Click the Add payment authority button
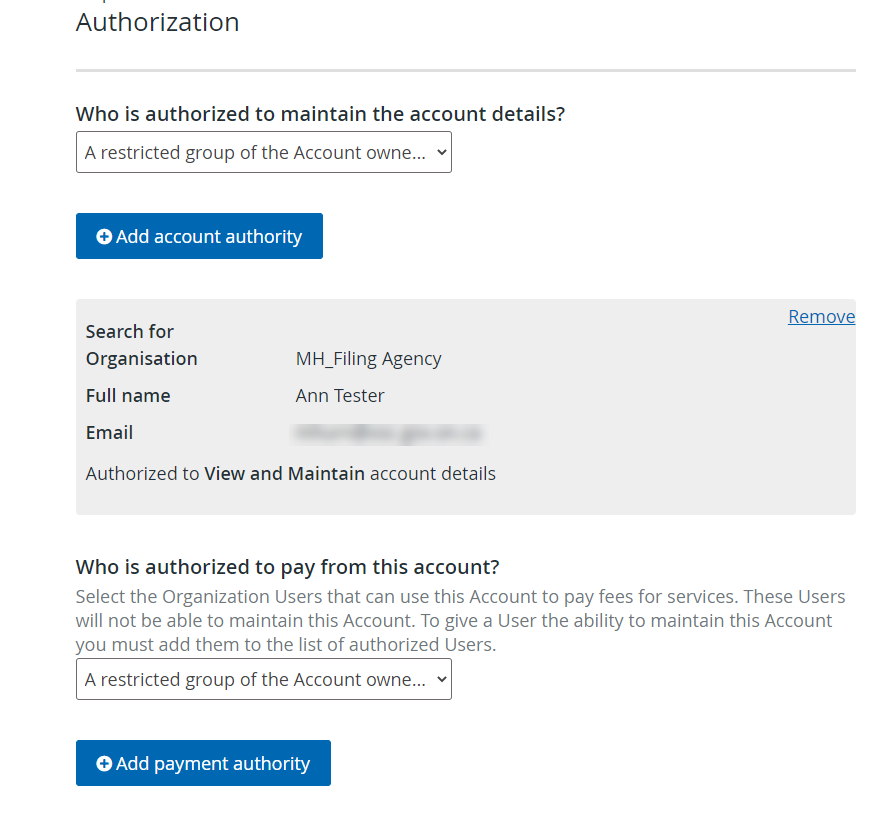The image size is (883, 815). tap(203, 763)
